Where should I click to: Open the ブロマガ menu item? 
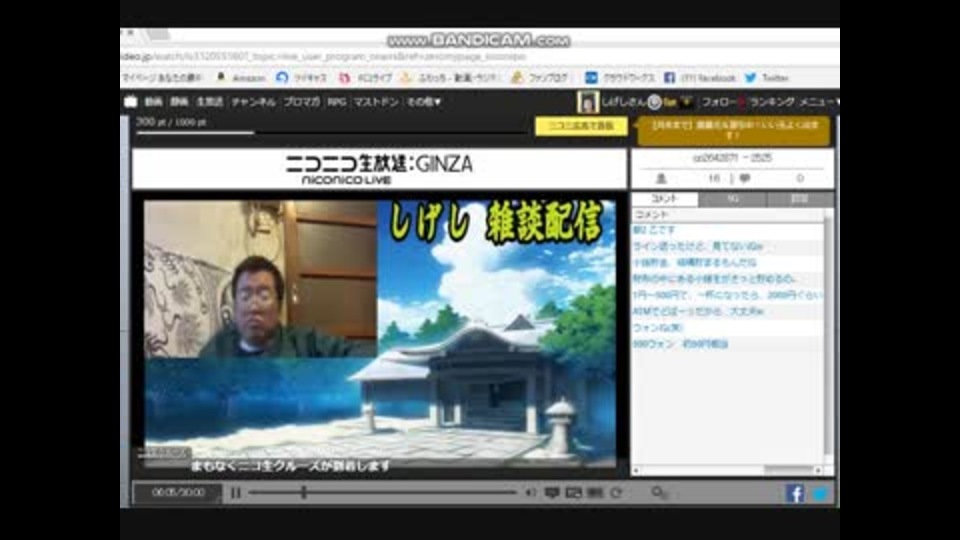pyautogui.click(x=301, y=102)
